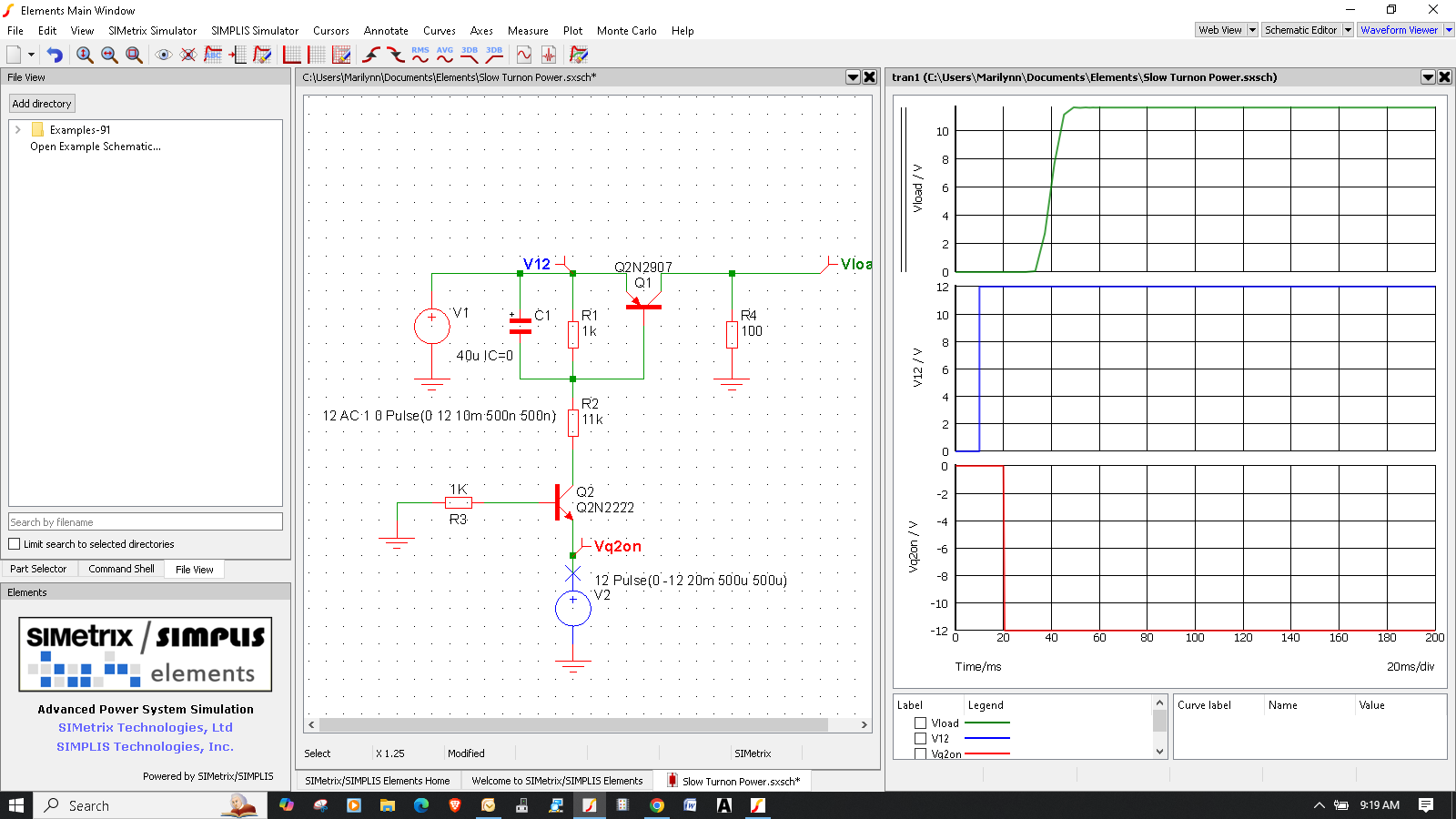
Task: Switch to Command Shell tab
Action: coord(122,569)
